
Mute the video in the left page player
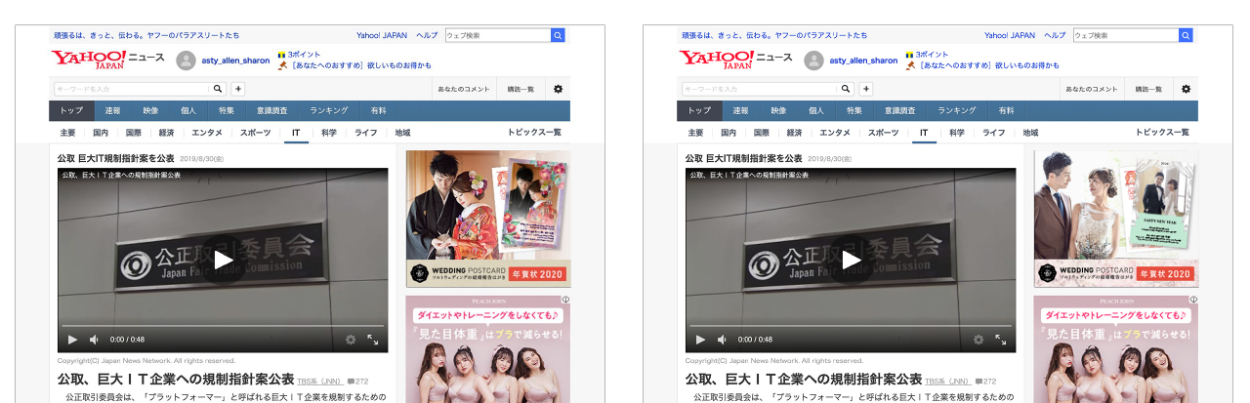point(94,340)
